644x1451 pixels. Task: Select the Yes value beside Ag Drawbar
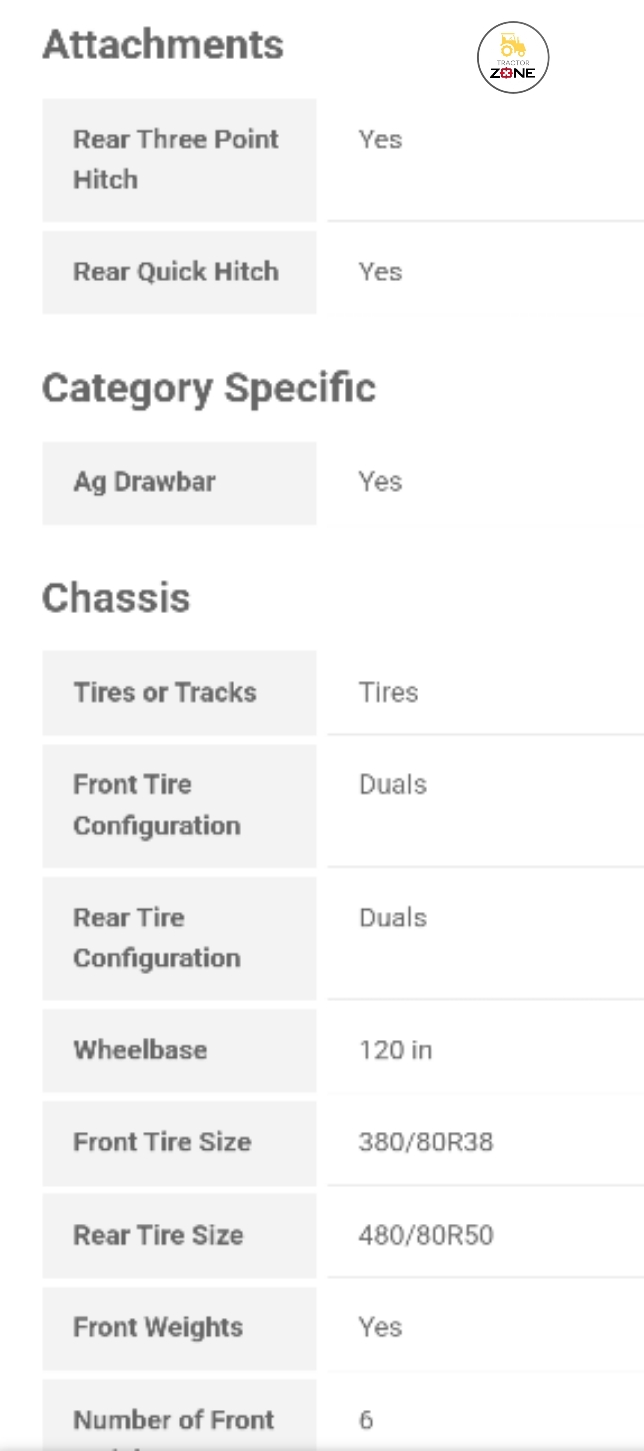point(380,482)
